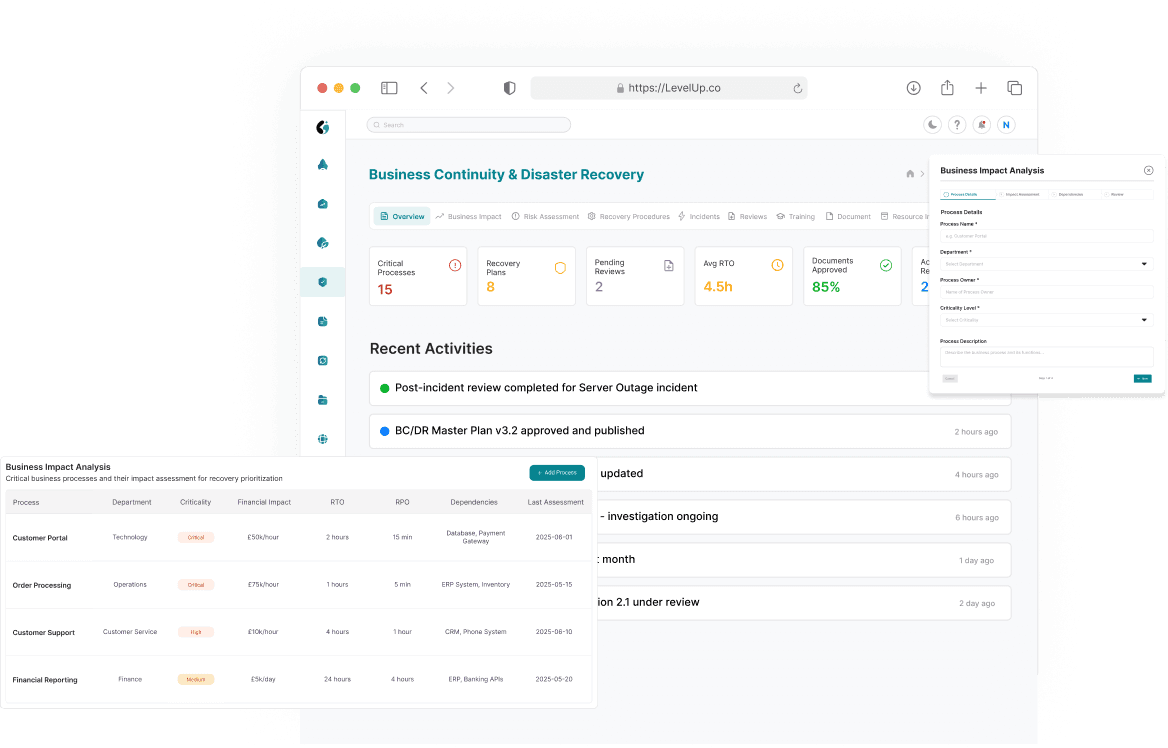Click the shield icon in left sidebar

pos(322,282)
